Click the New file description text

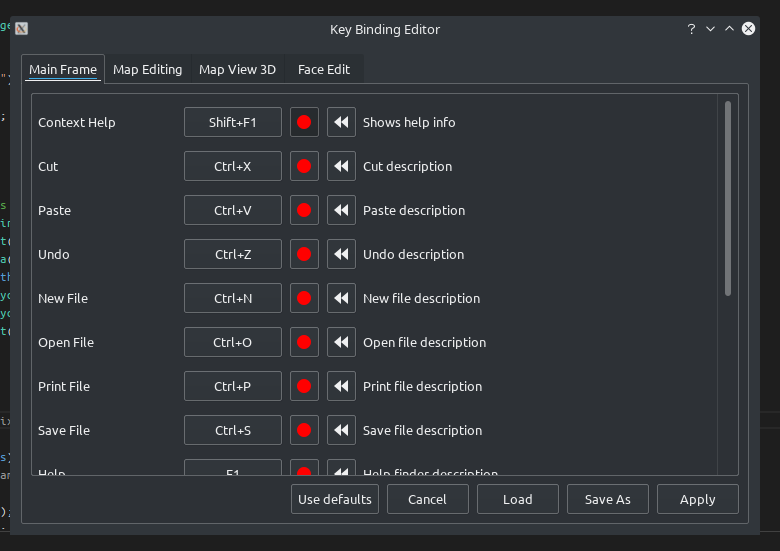[421, 298]
